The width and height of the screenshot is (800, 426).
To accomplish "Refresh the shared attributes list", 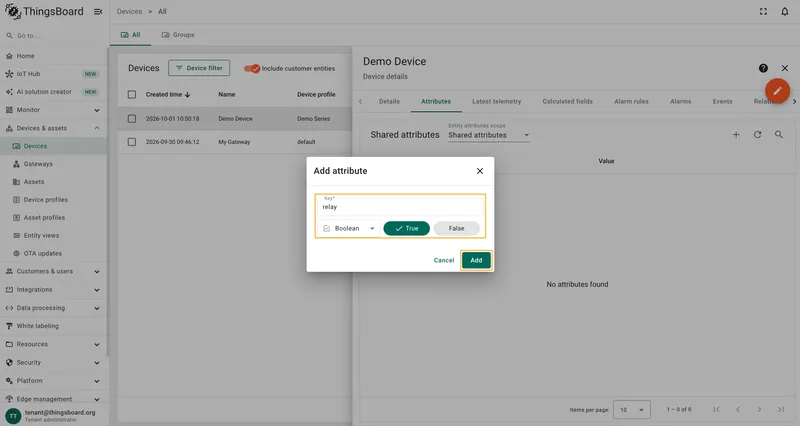I will pyautogui.click(x=757, y=135).
